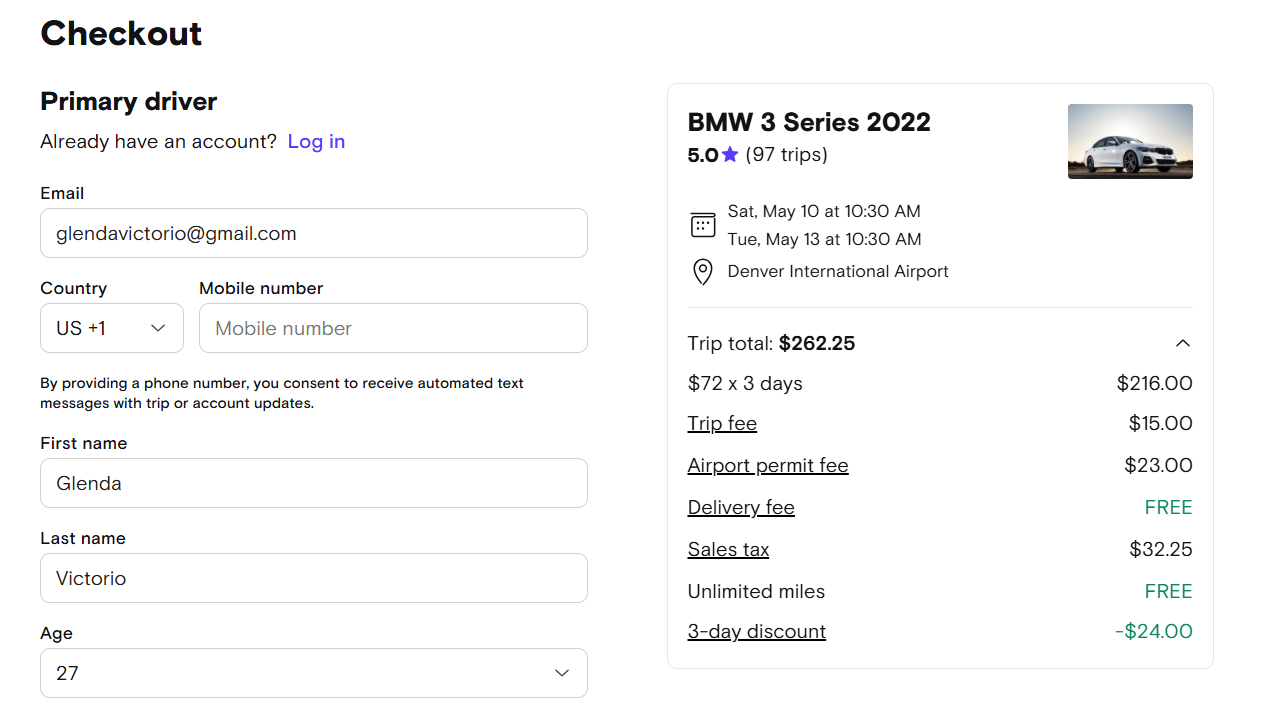Click the location pin icon
Screen dimensions: 1280x709
click(703, 272)
